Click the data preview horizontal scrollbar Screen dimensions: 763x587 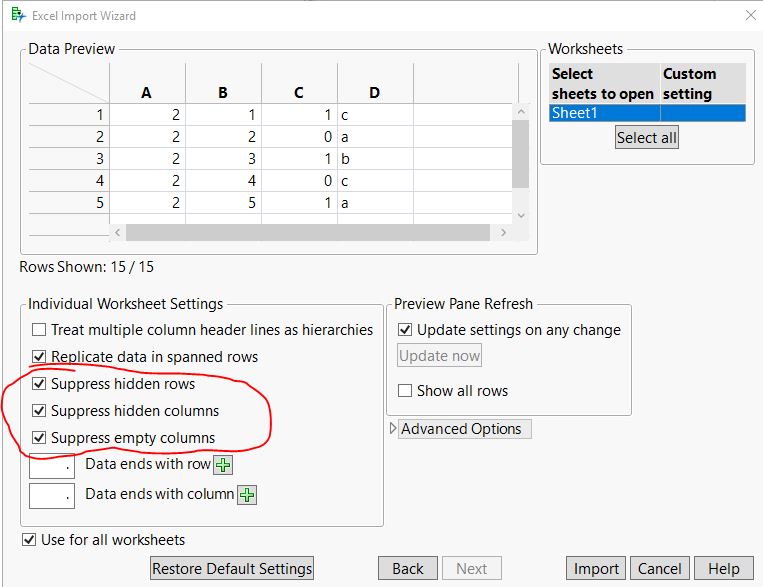(302, 232)
